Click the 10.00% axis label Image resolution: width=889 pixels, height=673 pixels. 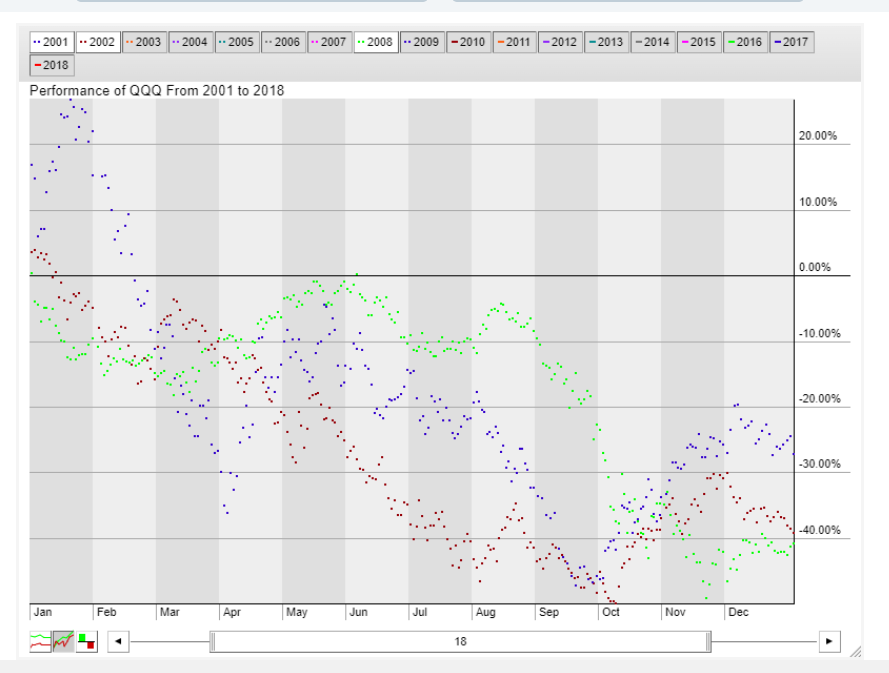(818, 202)
